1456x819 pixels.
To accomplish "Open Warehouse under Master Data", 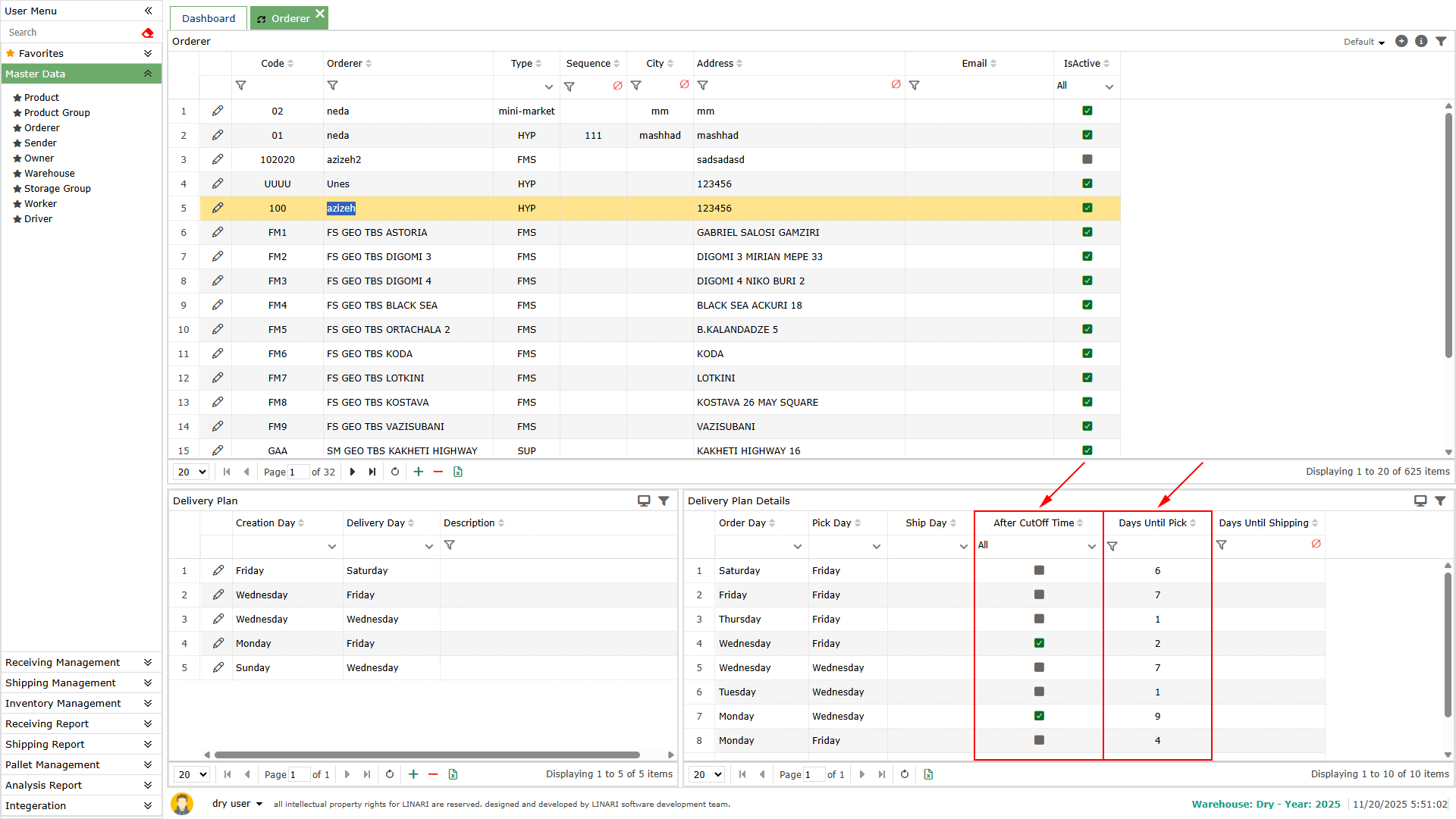I will coord(49,173).
